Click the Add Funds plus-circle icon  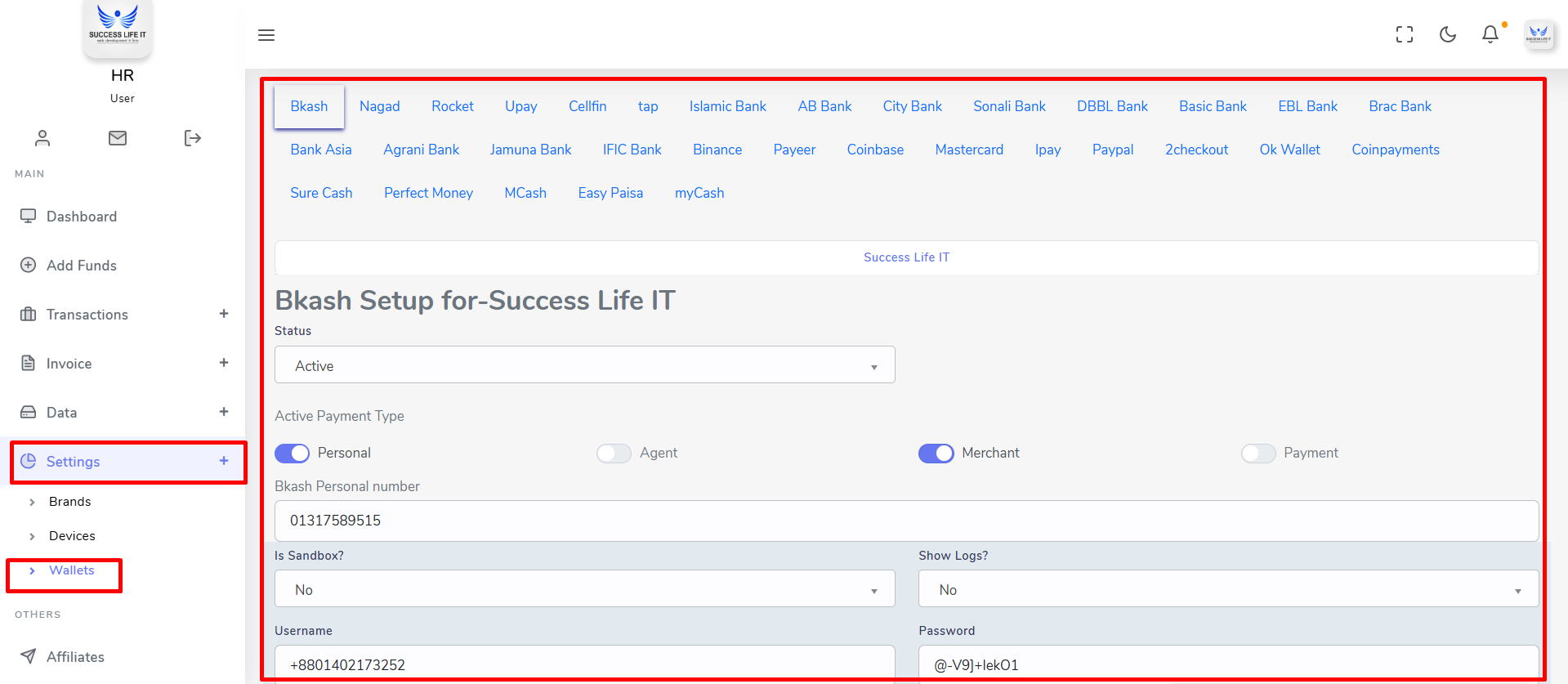tap(29, 265)
